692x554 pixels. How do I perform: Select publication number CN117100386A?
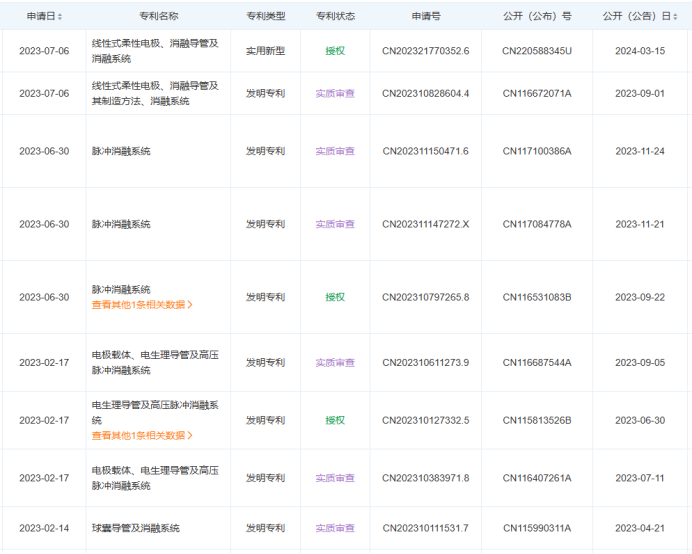pos(537,152)
